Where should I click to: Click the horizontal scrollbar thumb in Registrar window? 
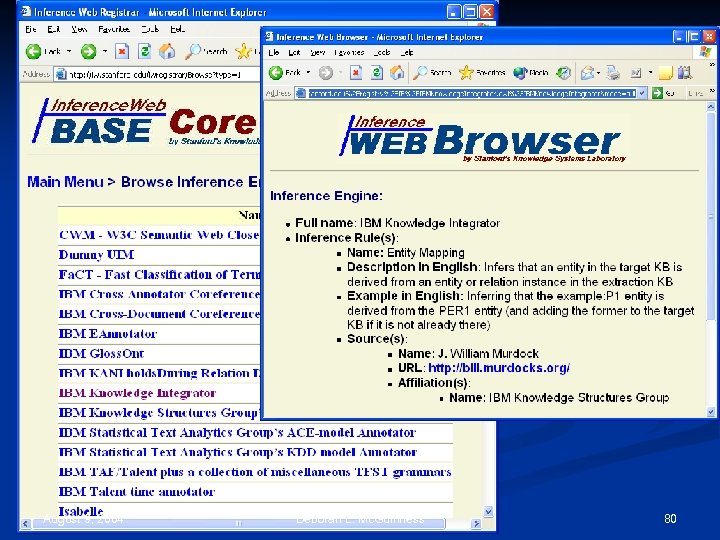click(238, 523)
